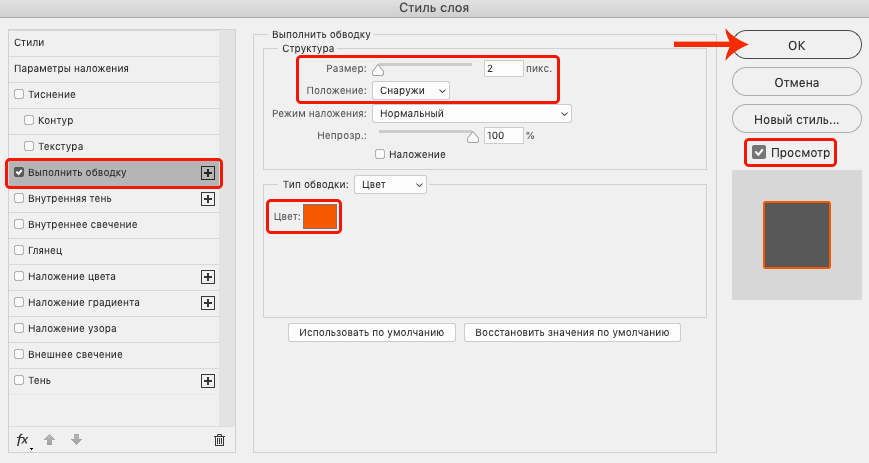The height and width of the screenshot is (463, 869).
Task: Confirm with the OK button
Action: tap(796, 45)
